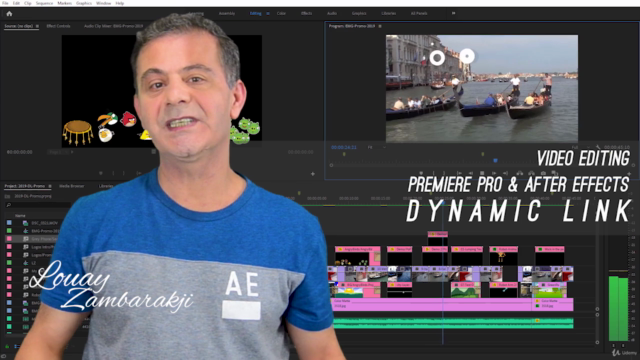This screenshot has height=360, width=640.
Task: Open the Clip menu
Action: click(x=28, y=3)
